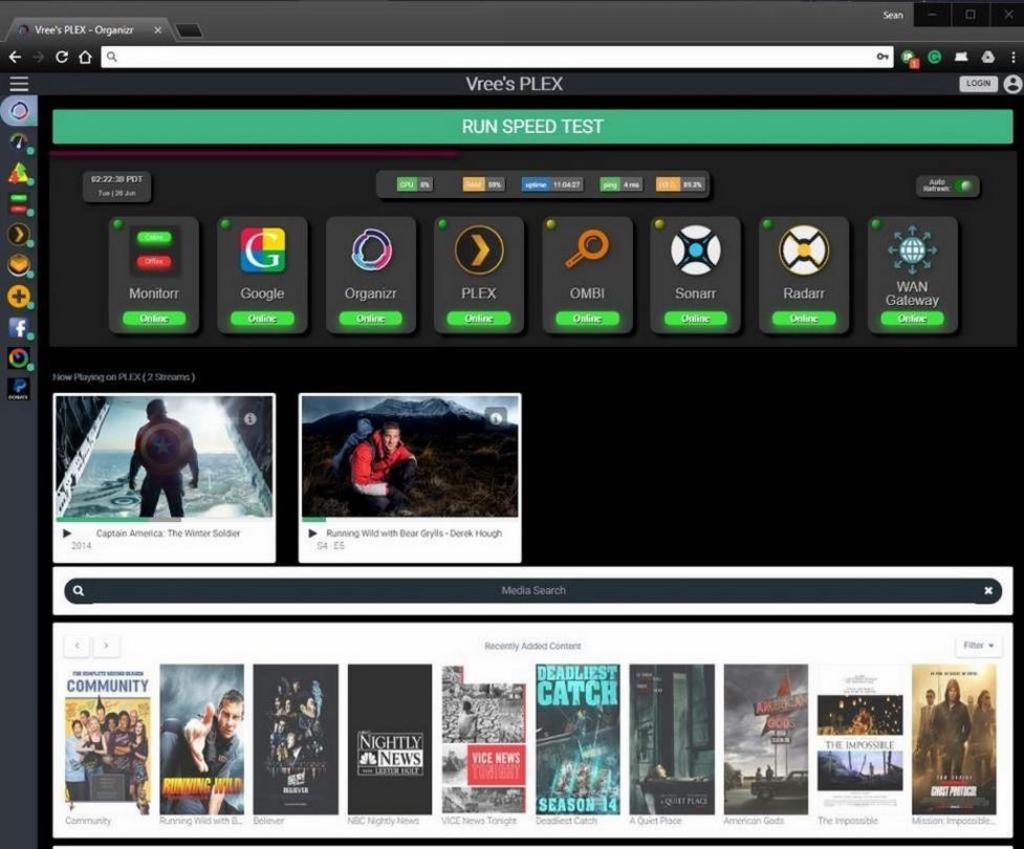Click the Running Wild stream progress bar
This screenshot has height=849, width=1024.
(x=410, y=519)
